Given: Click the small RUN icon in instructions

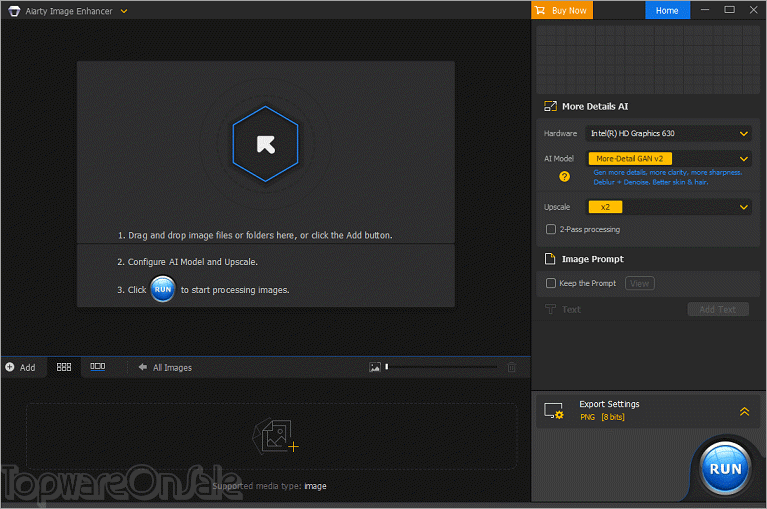Looking at the screenshot, I should point(162,289).
